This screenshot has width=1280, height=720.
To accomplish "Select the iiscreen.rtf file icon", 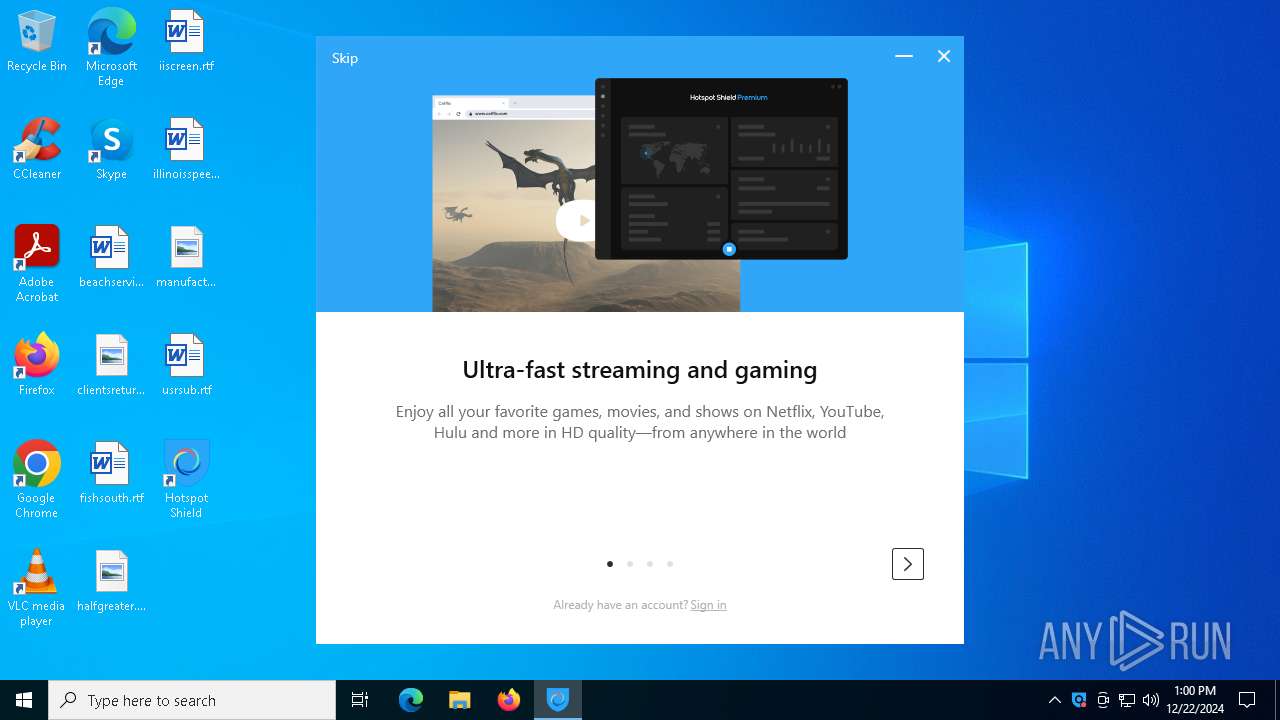I will pyautogui.click(x=186, y=42).
